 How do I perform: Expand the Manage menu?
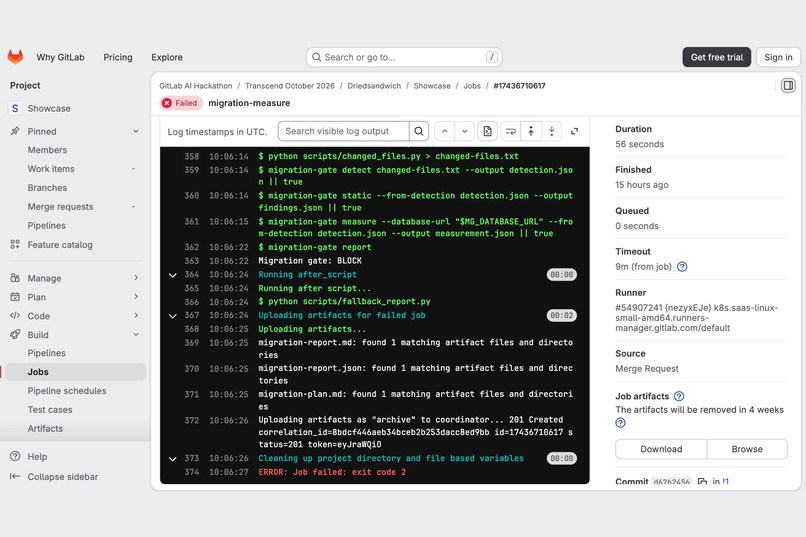pyautogui.click(x=136, y=278)
